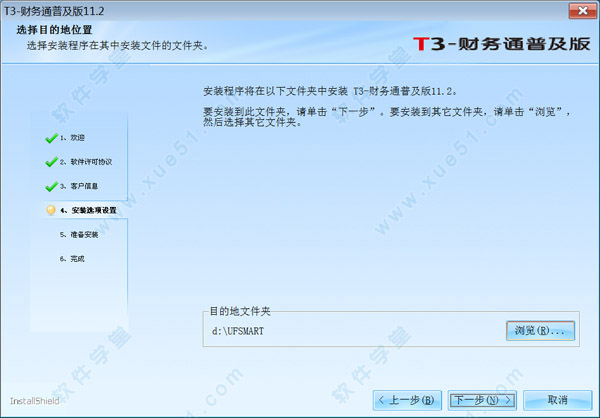Click the yellow bulb beside 安装选项设置
The image size is (600, 418).
[51, 210]
